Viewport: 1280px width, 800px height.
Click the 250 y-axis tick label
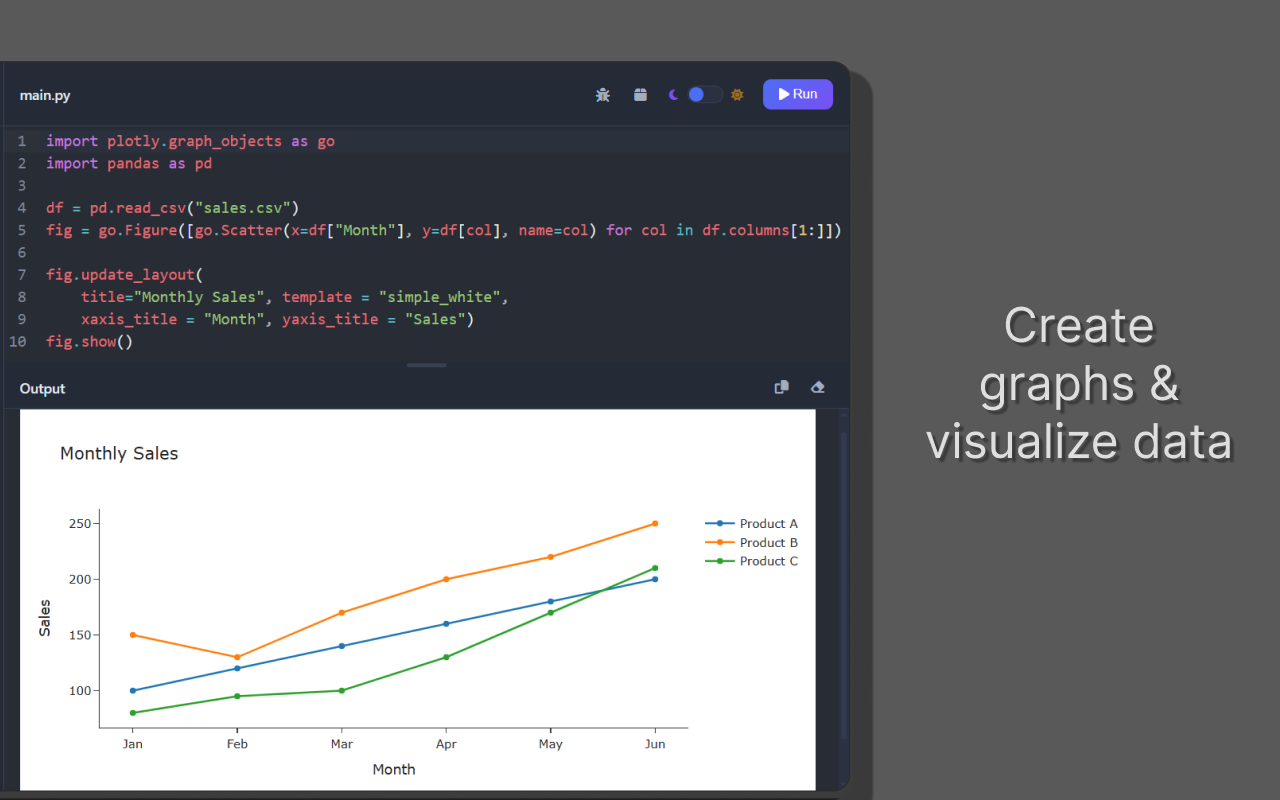click(x=80, y=524)
